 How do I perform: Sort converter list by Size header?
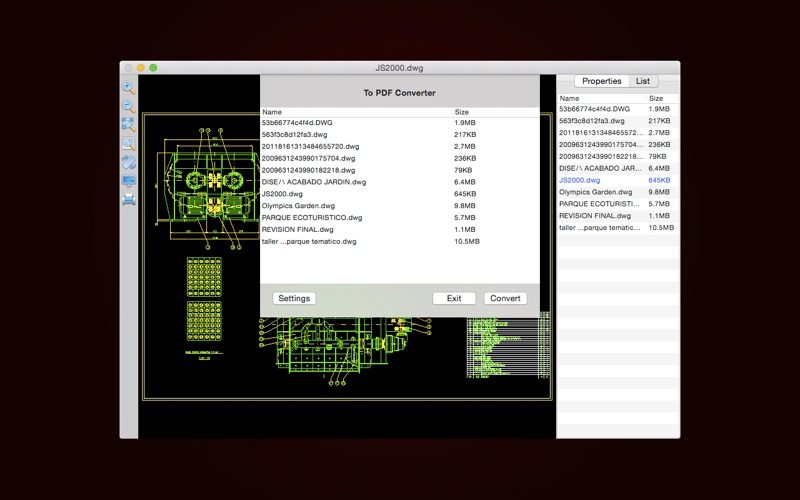pyautogui.click(x=496, y=112)
